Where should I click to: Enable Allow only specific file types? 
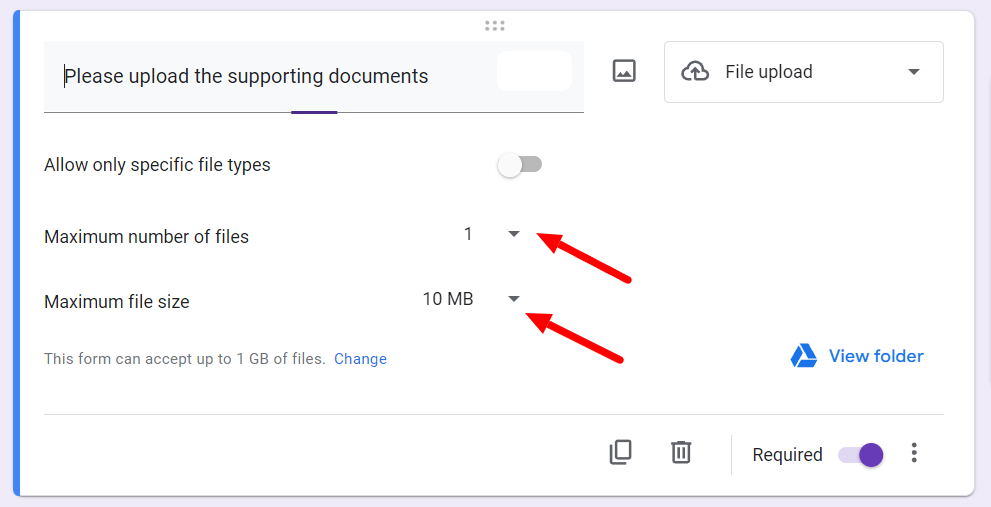520,165
